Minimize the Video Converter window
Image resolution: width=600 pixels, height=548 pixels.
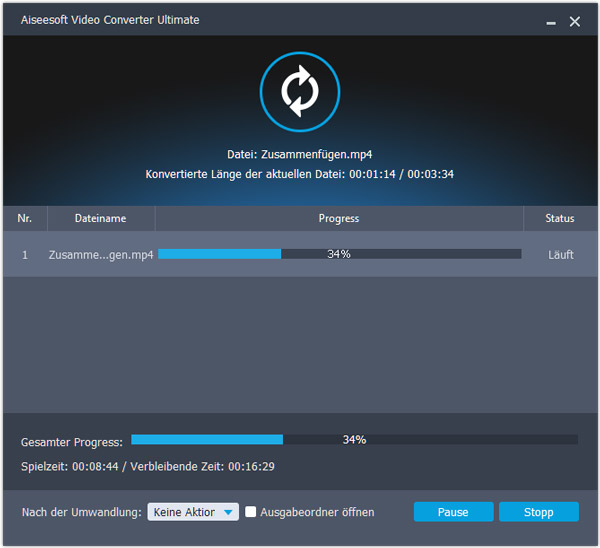coord(550,21)
